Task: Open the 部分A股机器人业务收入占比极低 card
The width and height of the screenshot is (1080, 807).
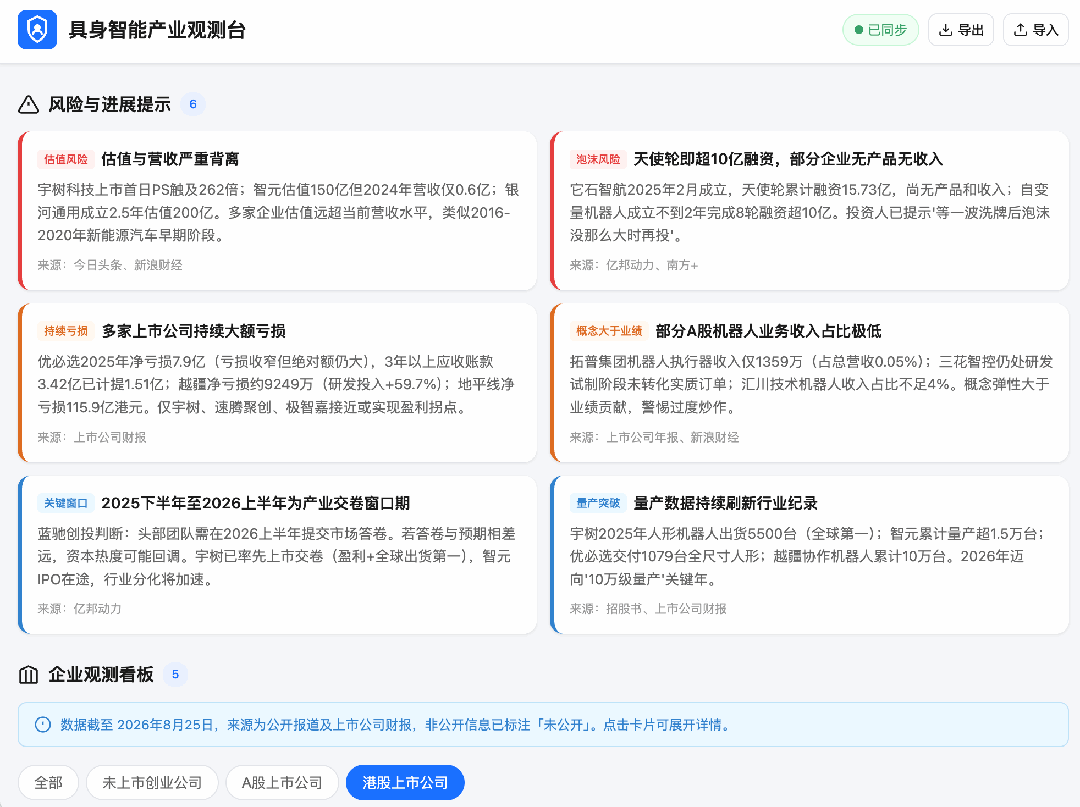Action: click(809, 383)
